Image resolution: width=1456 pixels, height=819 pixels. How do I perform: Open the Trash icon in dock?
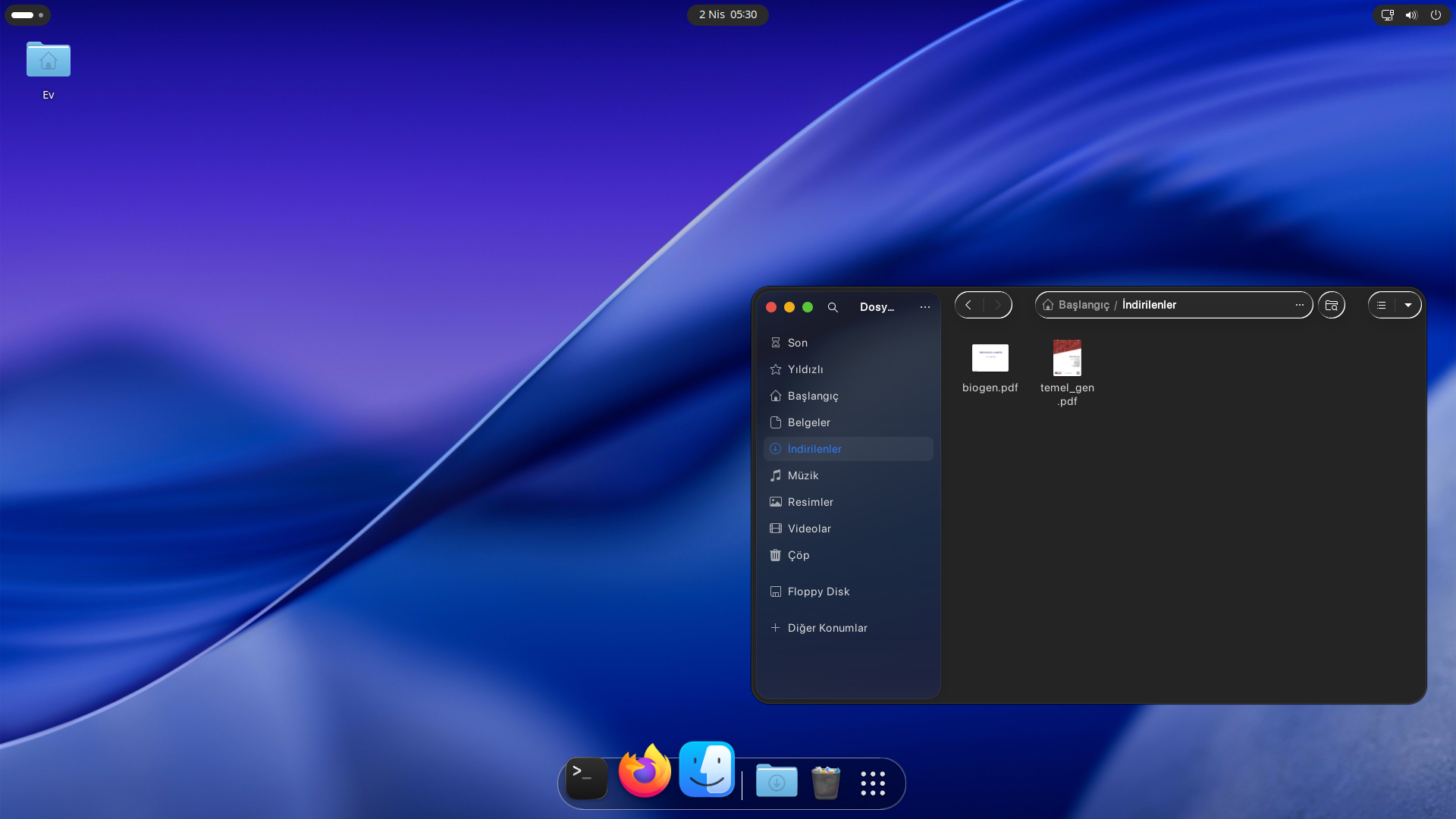(x=826, y=782)
